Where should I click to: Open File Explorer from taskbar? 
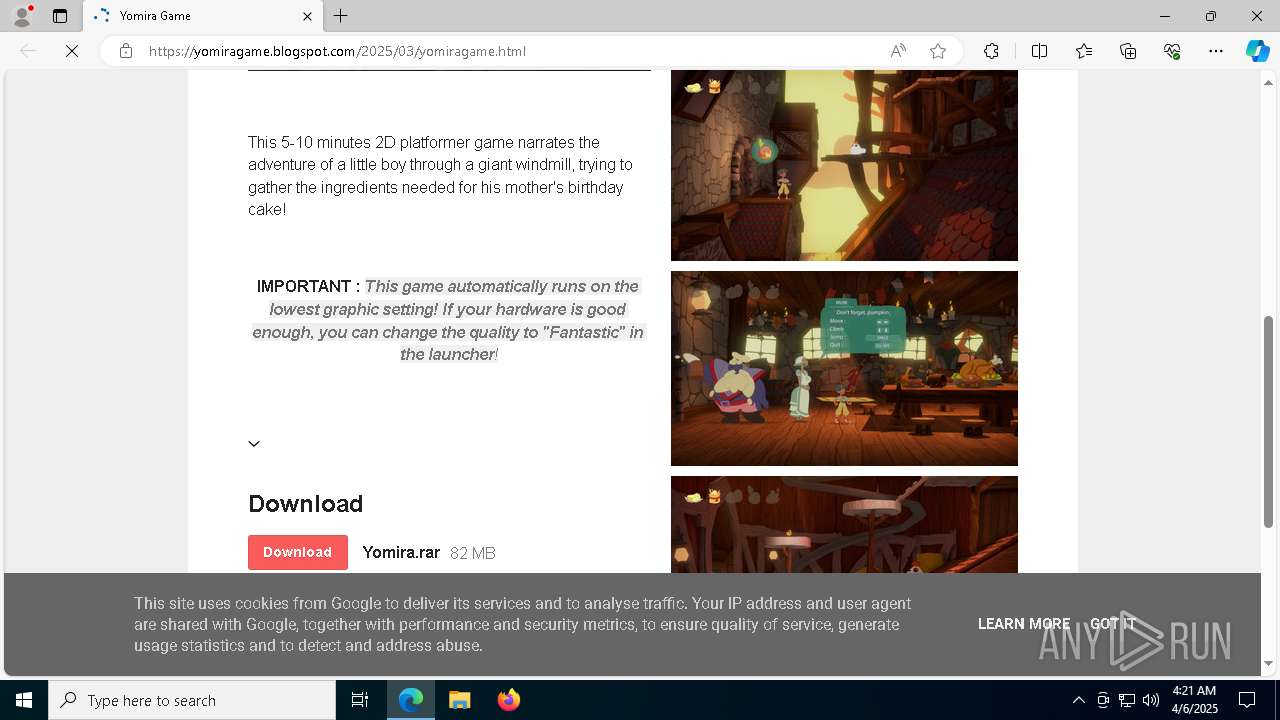[460, 700]
